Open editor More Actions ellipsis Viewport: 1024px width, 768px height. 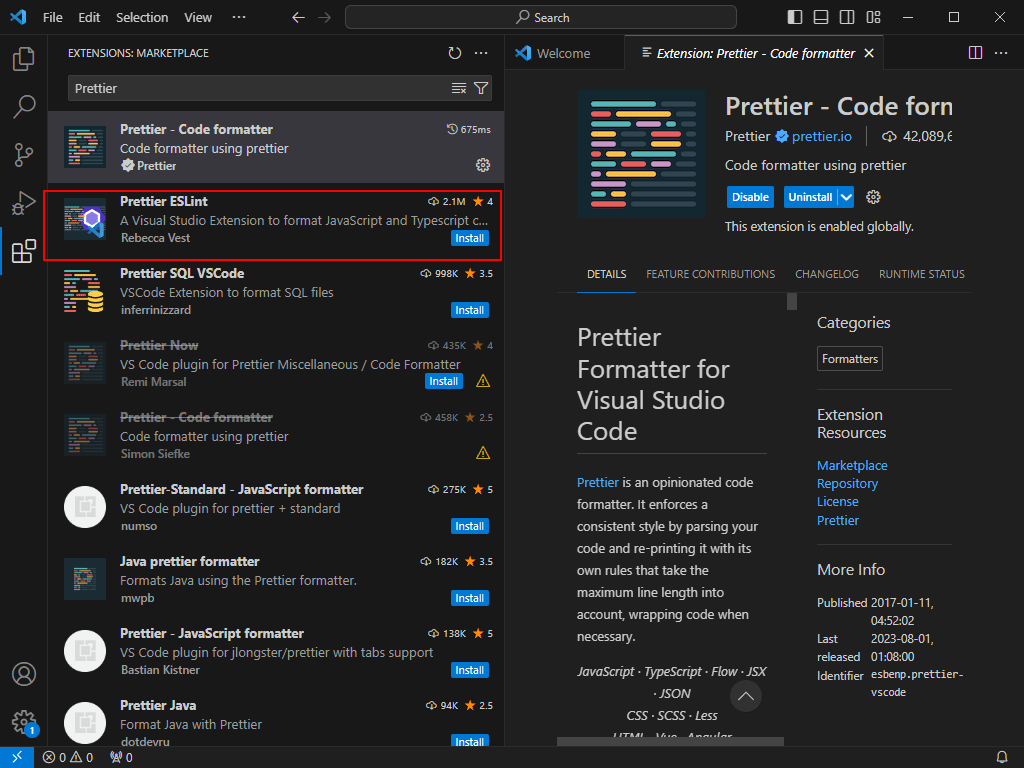click(x=1001, y=53)
